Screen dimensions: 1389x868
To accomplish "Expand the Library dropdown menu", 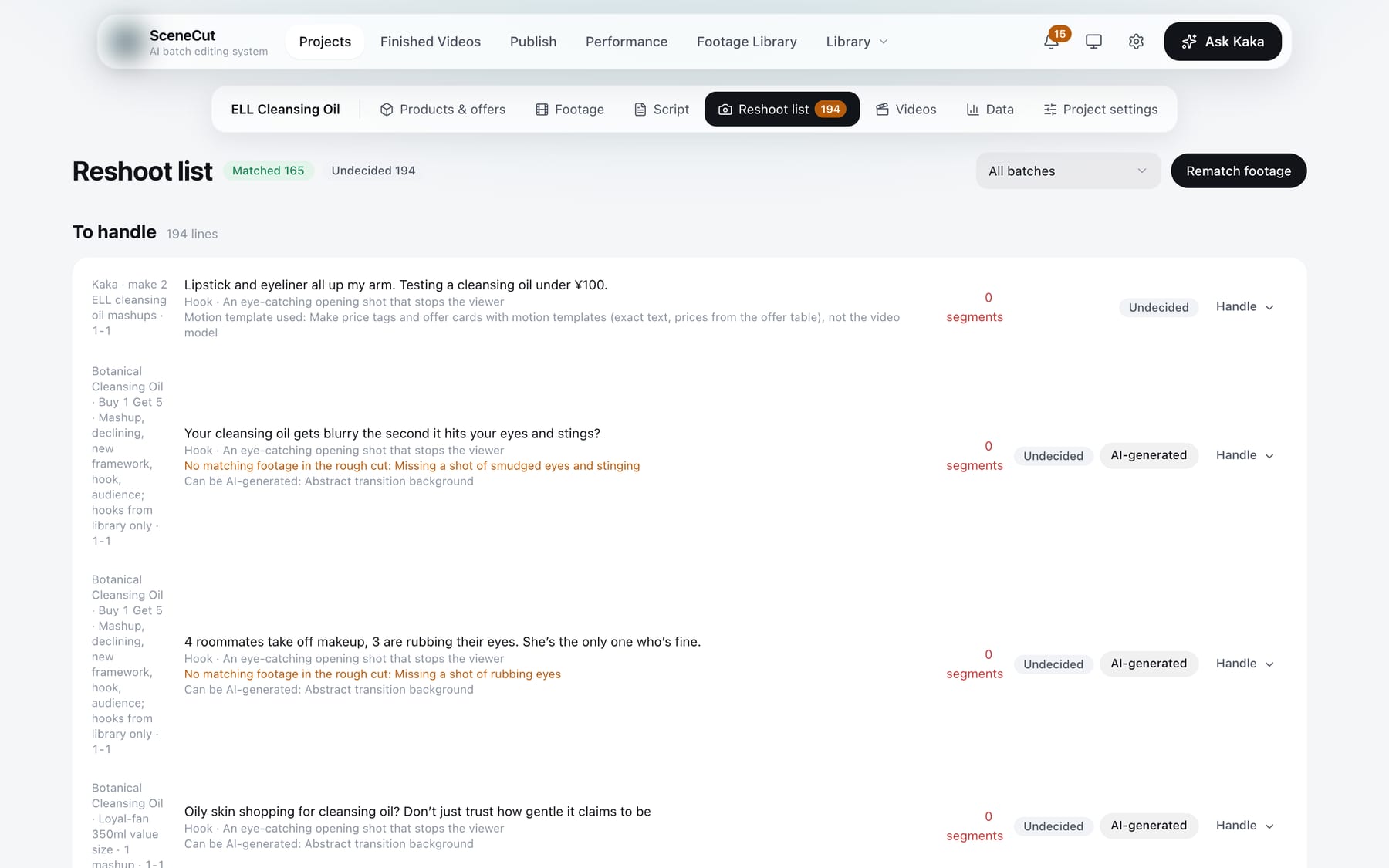I will pos(857,42).
